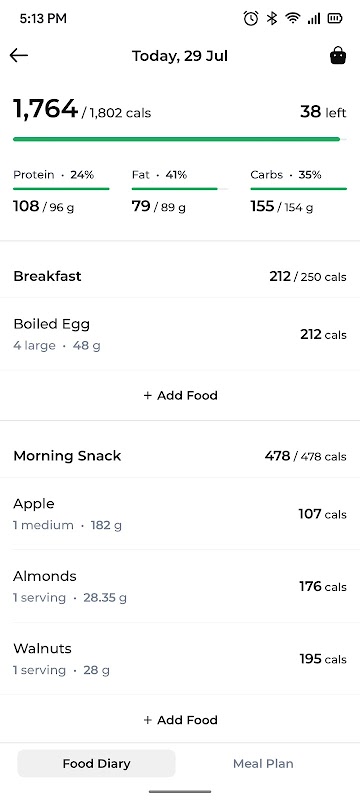Image resolution: width=360 pixels, height=800 pixels.
Task: Tap the Breakfast section header
Action: pos(180,277)
